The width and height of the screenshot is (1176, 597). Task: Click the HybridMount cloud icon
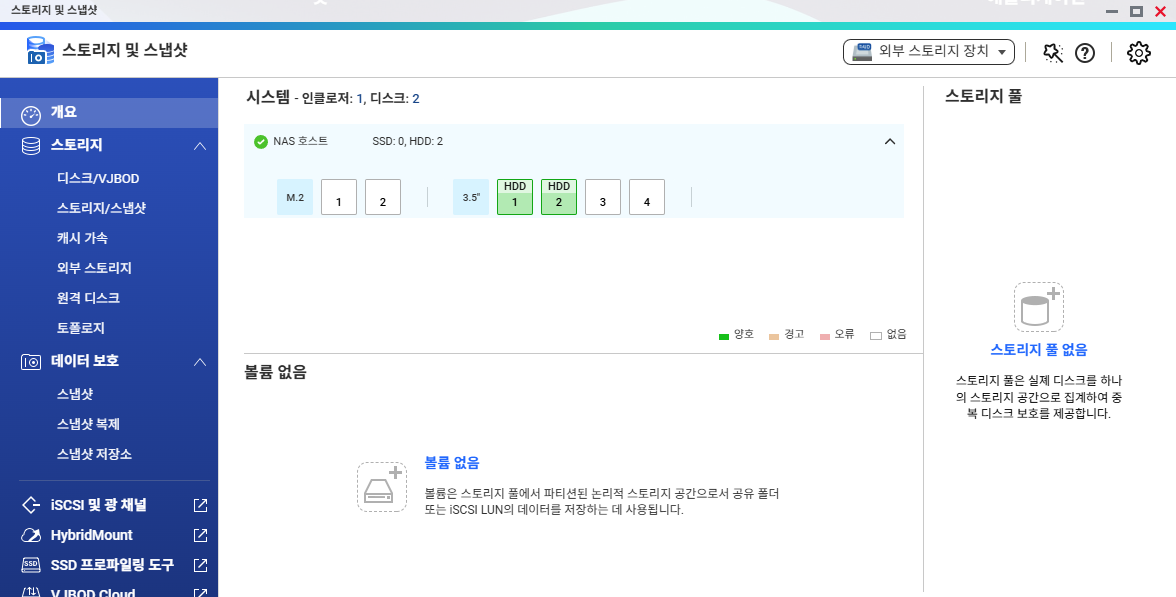click(31, 536)
